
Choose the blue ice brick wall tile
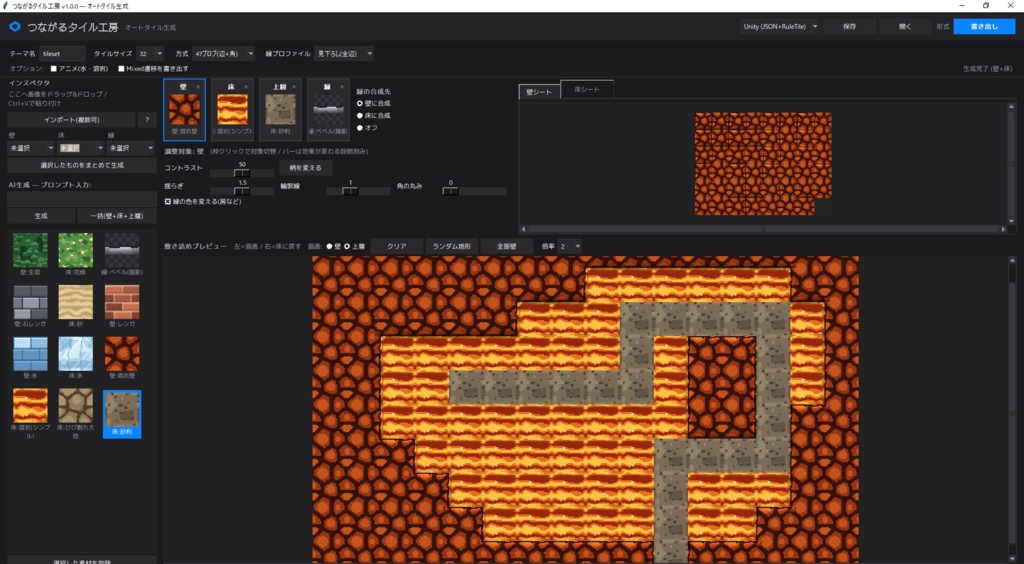[30, 354]
